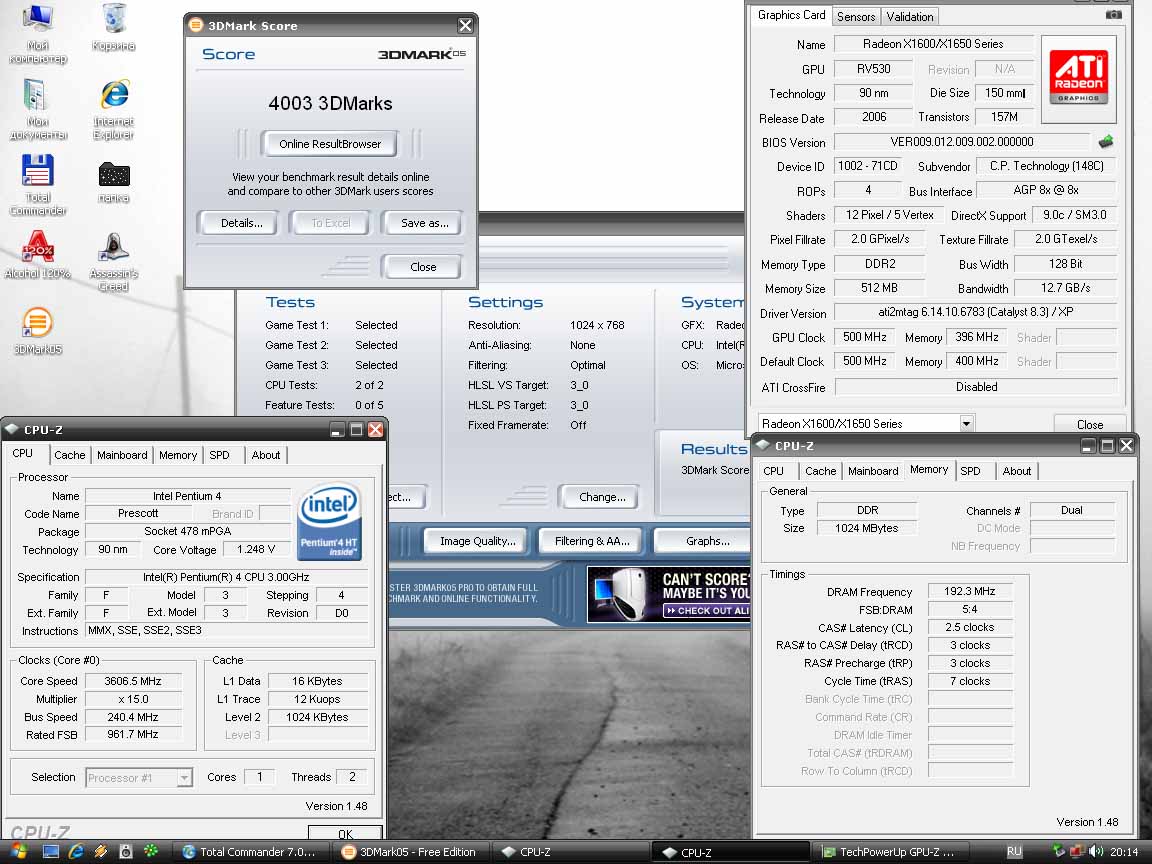The height and width of the screenshot is (864, 1152).
Task: Open the GPU-Z graphics card selection dropdown
Action: [967, 423]
